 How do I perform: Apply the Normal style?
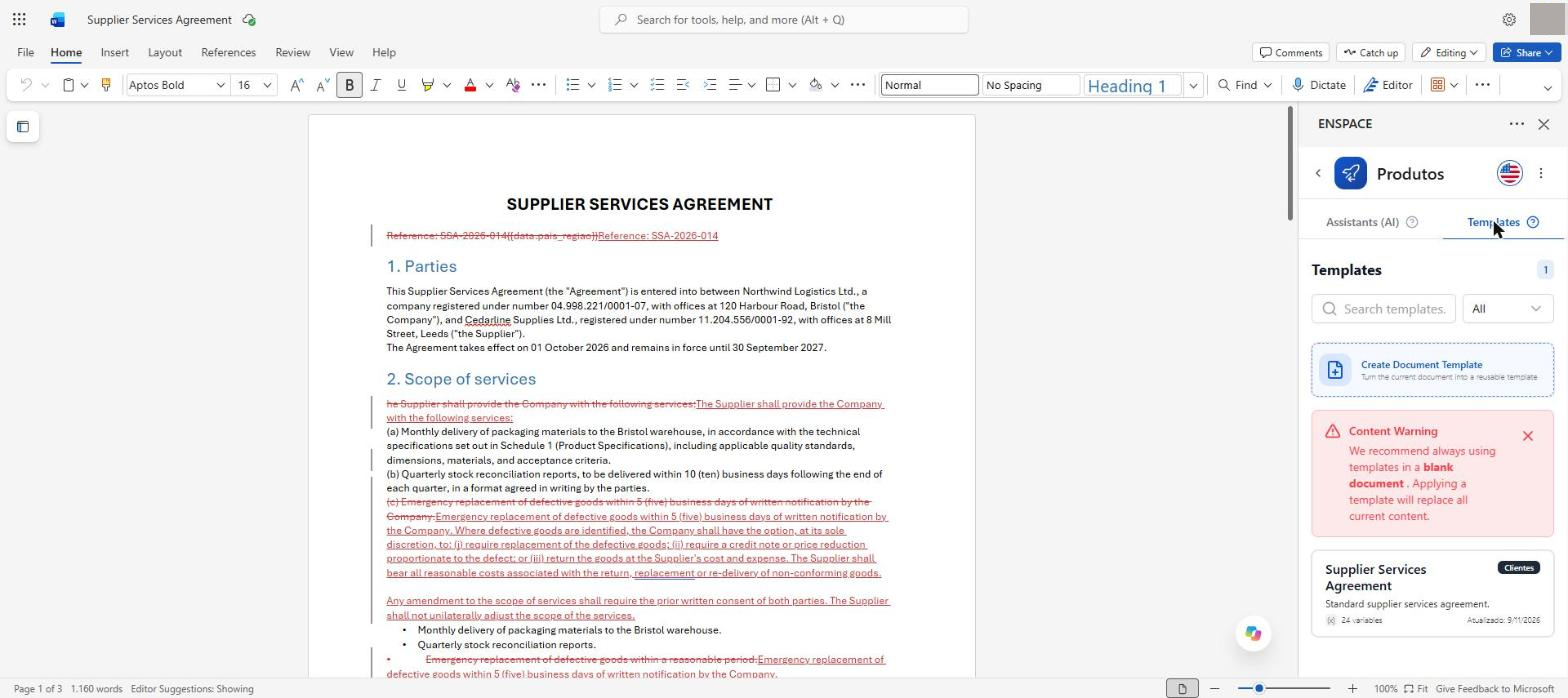[x=929, y=85]
